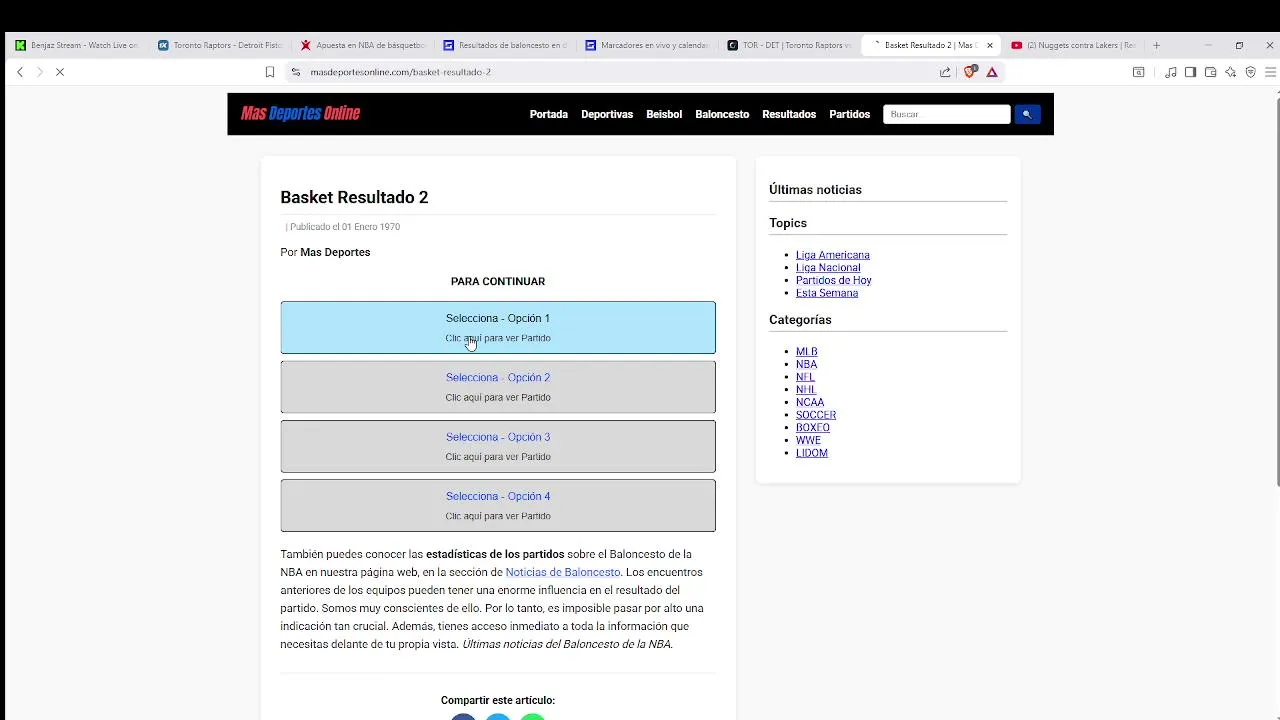
Task: Go back to the previous page
Action: pyautogui.click(x=20, y=72)
